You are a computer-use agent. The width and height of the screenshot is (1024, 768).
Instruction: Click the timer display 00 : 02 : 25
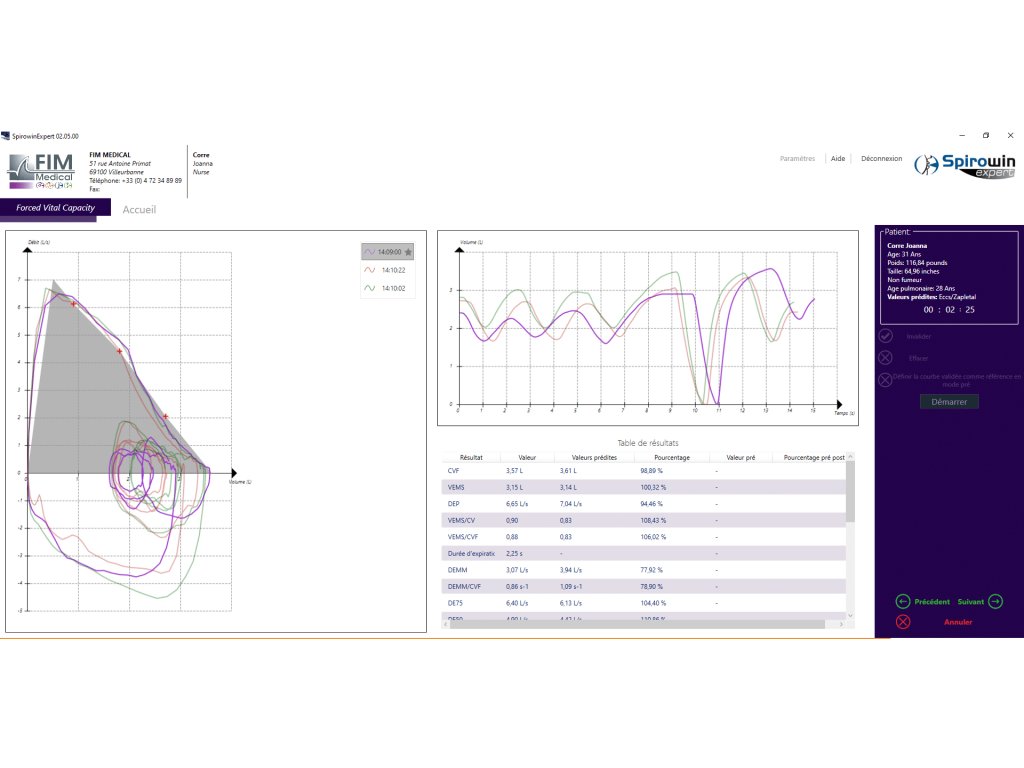coord(949,310)
